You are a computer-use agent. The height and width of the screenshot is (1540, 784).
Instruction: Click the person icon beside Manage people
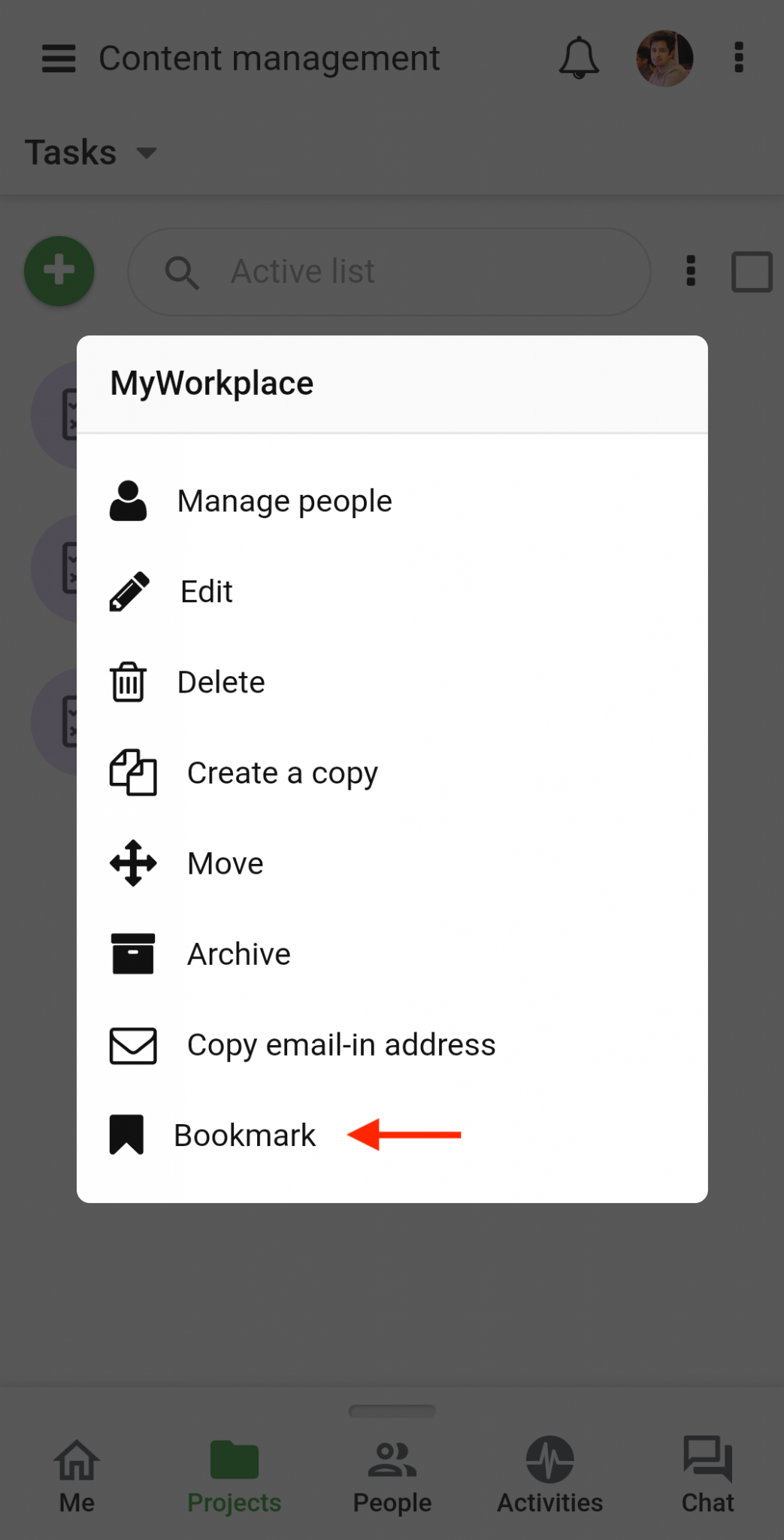(129, 501)
